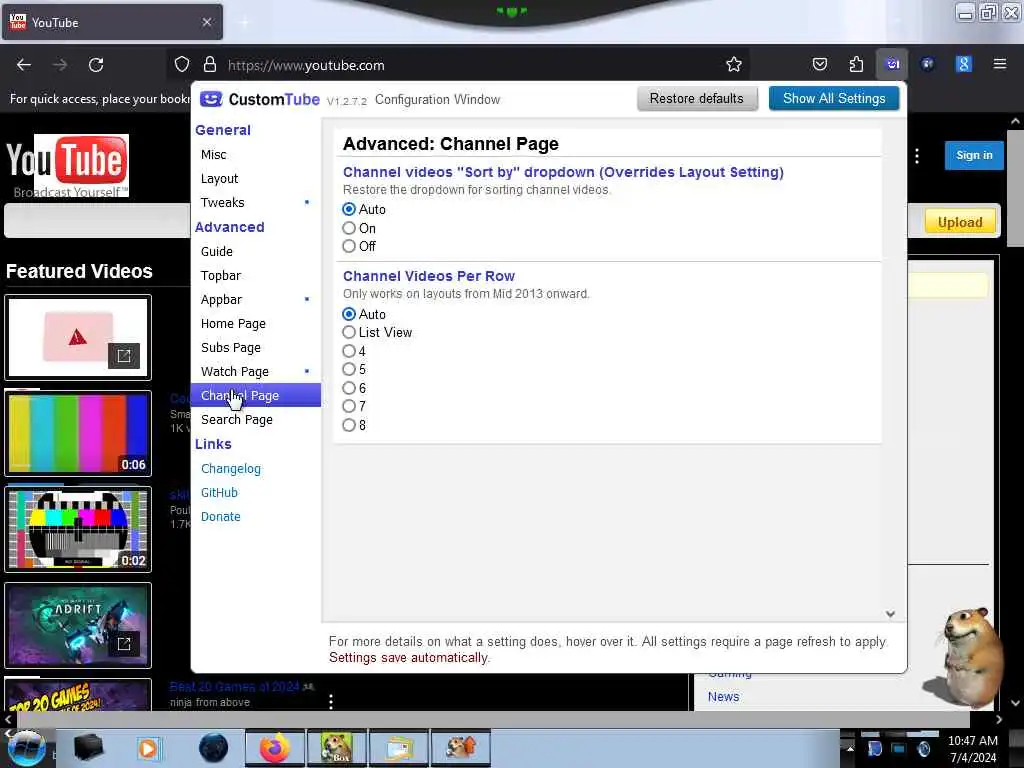Select 6 videos per row
Screen dimensions: 1024x768
pyautogui.click(x=349, y=388)
